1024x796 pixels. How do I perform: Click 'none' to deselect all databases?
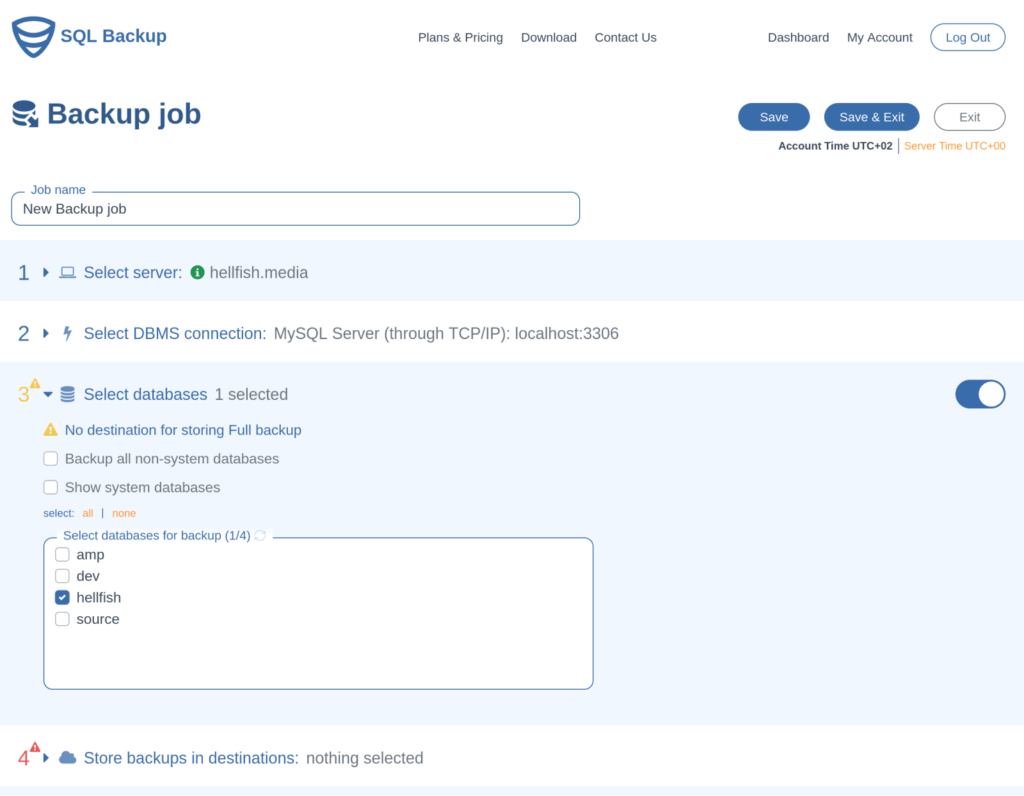(123, 512)
